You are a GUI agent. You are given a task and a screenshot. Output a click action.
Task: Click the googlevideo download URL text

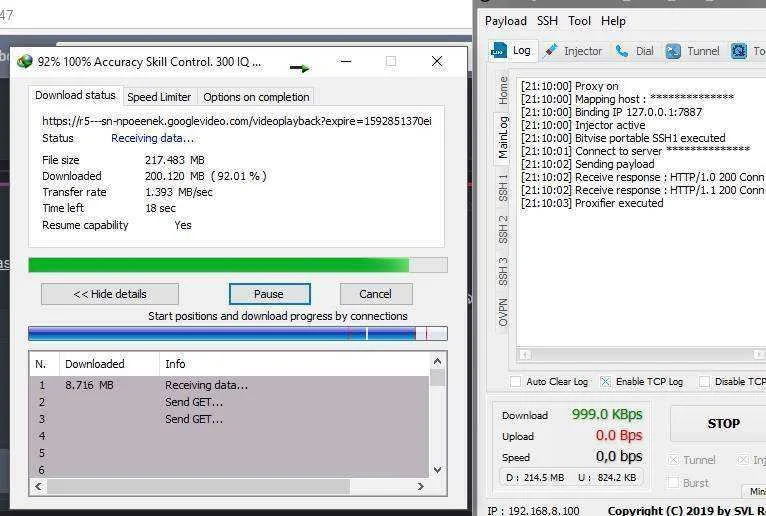(x=236, y=121)
